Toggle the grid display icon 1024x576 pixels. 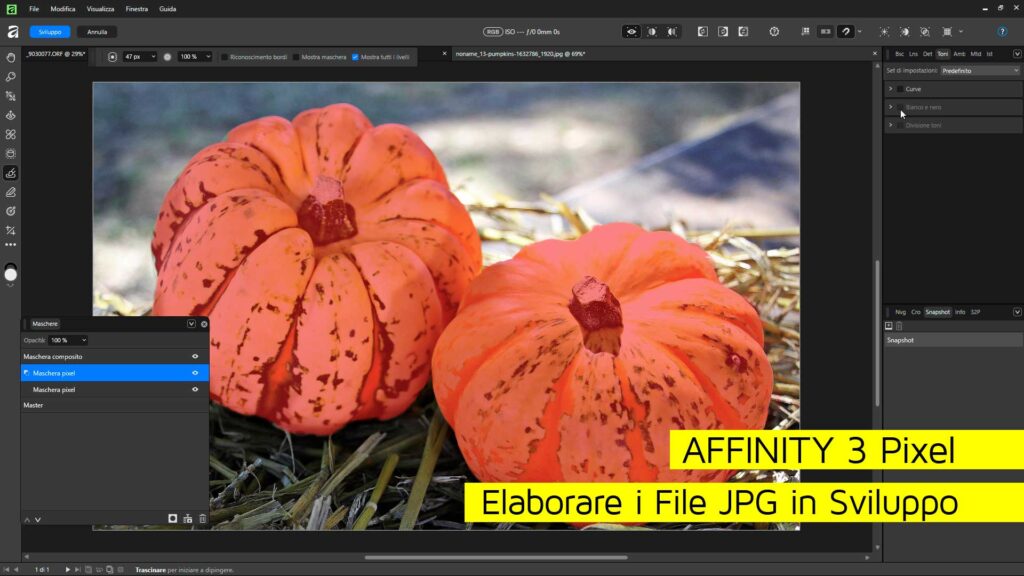click(805, 31)
